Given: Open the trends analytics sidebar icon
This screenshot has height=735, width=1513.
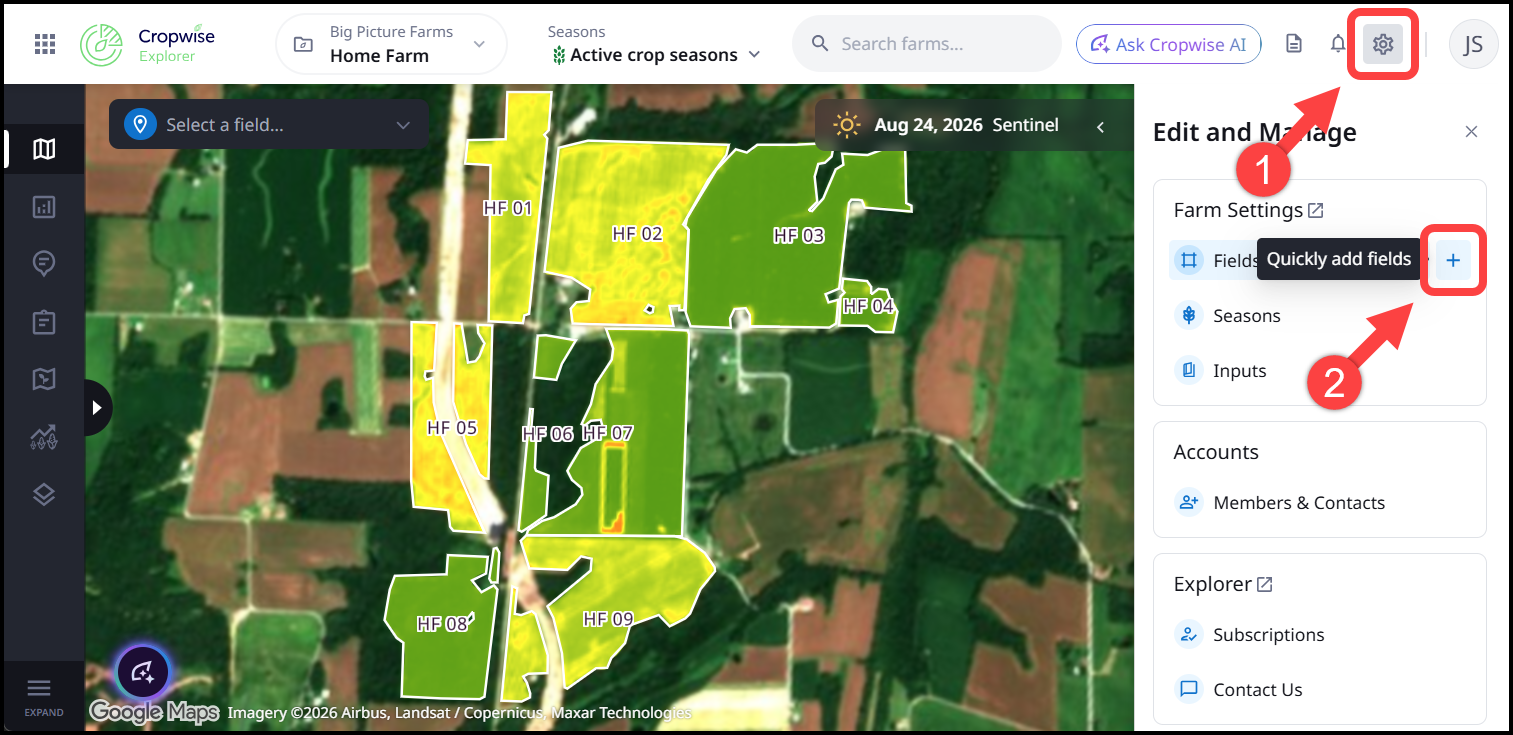Looking at the screenshot, I should (x=44, y=437).
